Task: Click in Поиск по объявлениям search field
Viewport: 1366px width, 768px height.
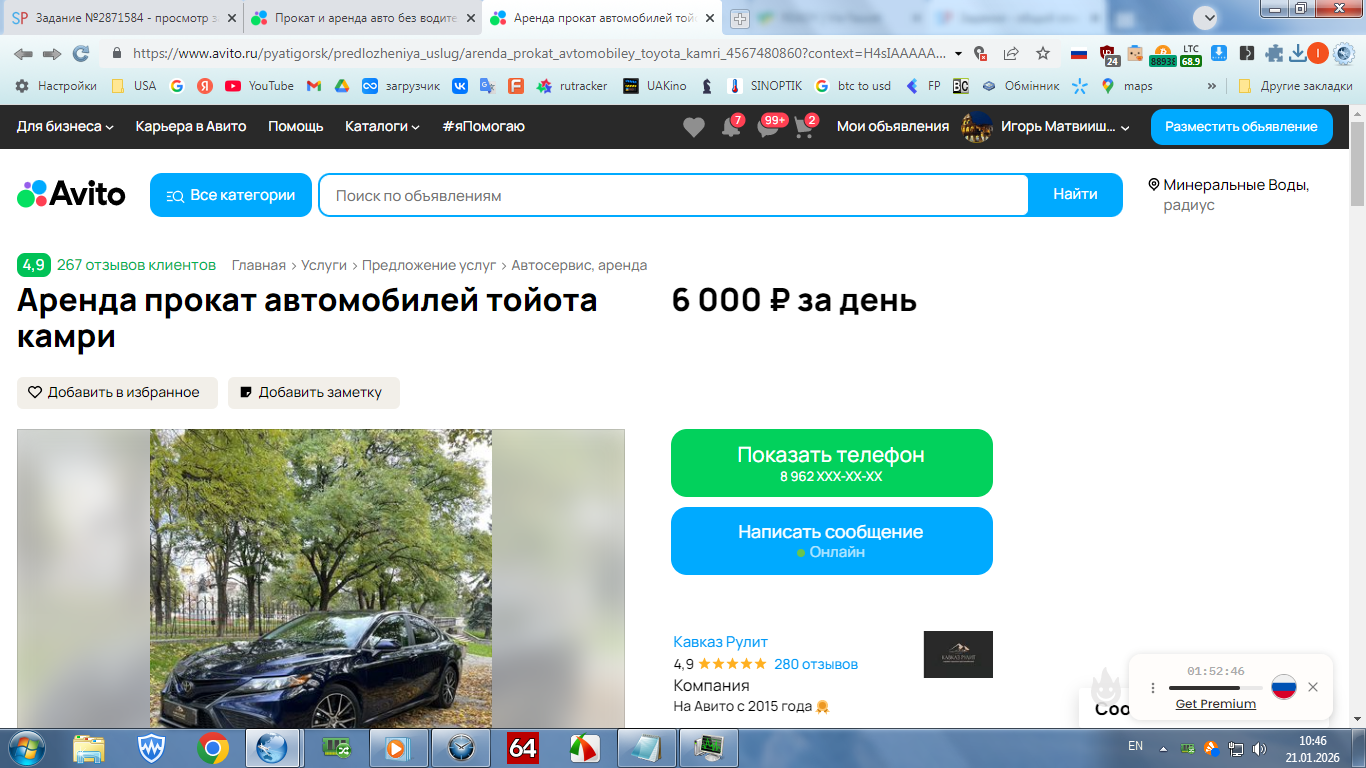Action: click(x=674, y=195)
